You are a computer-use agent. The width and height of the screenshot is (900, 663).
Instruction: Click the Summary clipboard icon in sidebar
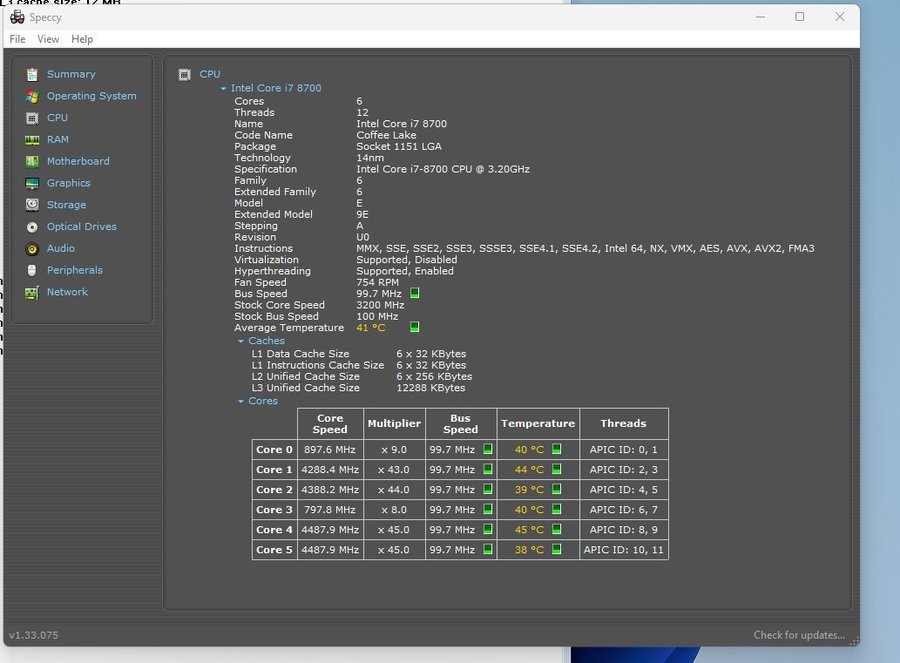(x=32, y=74)
